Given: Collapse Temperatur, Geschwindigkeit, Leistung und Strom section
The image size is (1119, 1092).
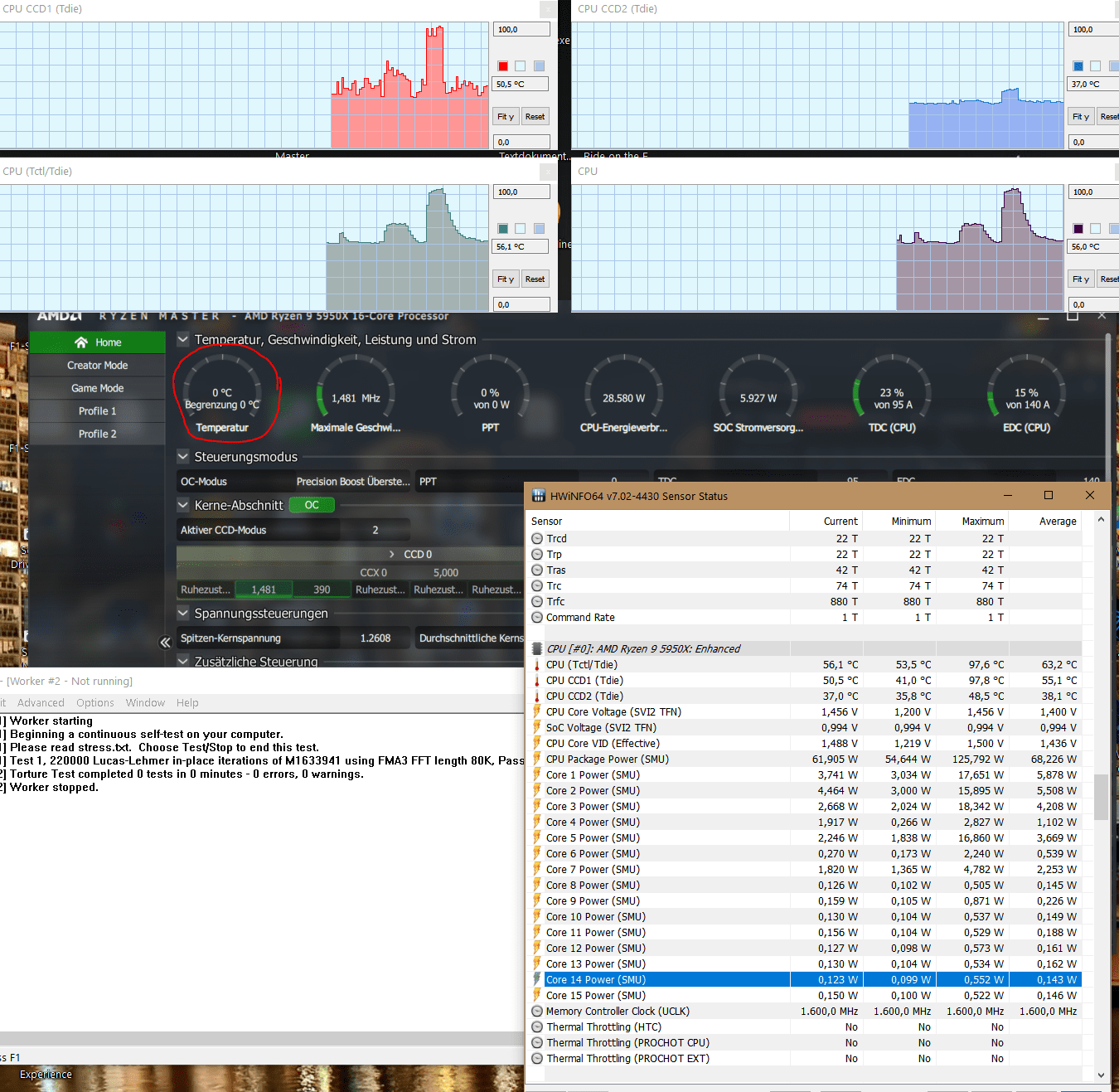Looking at the screenshot, I should pyautogui.click(x=183, y=339).
